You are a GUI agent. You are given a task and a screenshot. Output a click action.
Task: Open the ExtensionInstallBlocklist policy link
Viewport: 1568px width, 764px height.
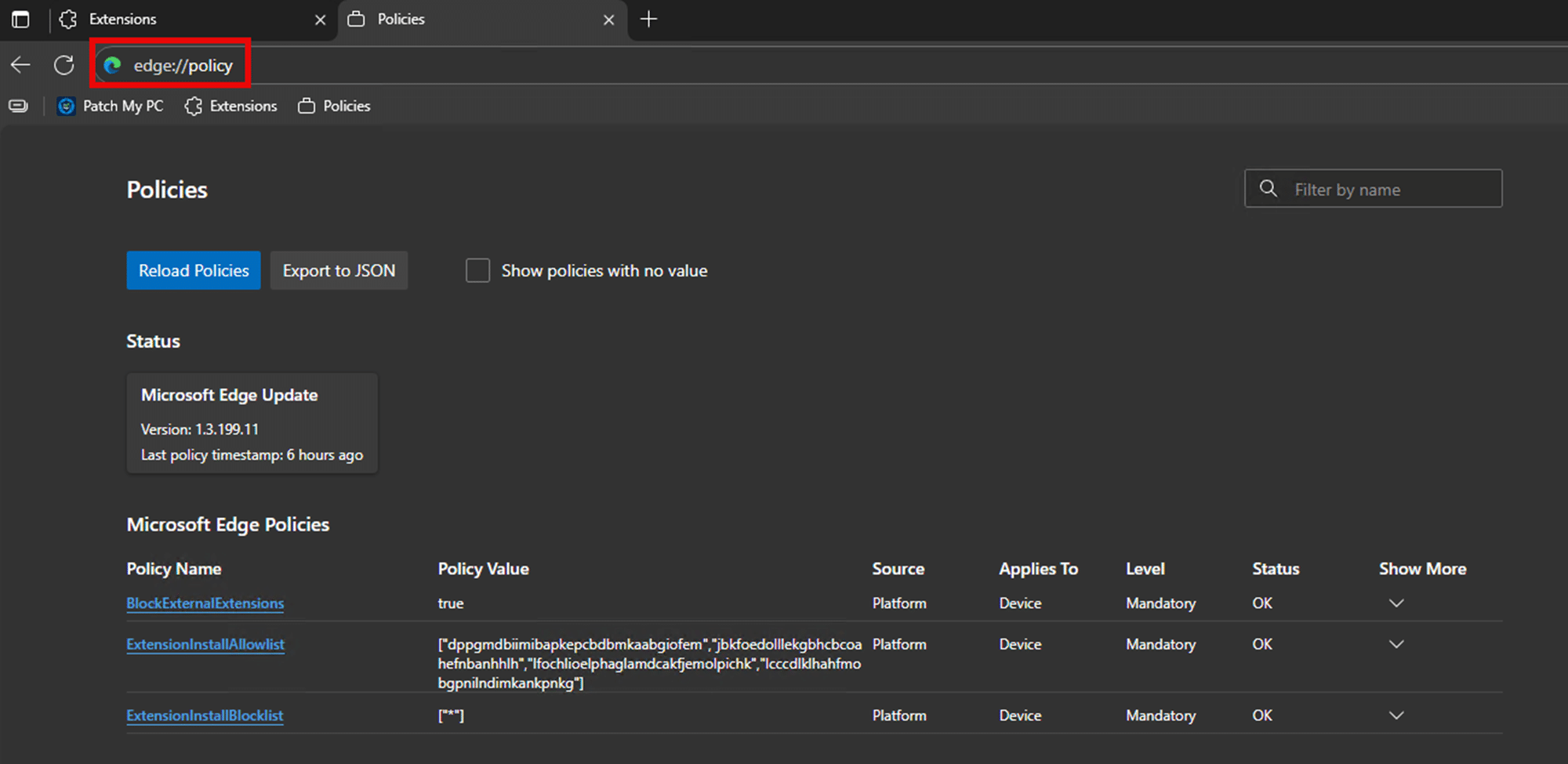(205, 715)
